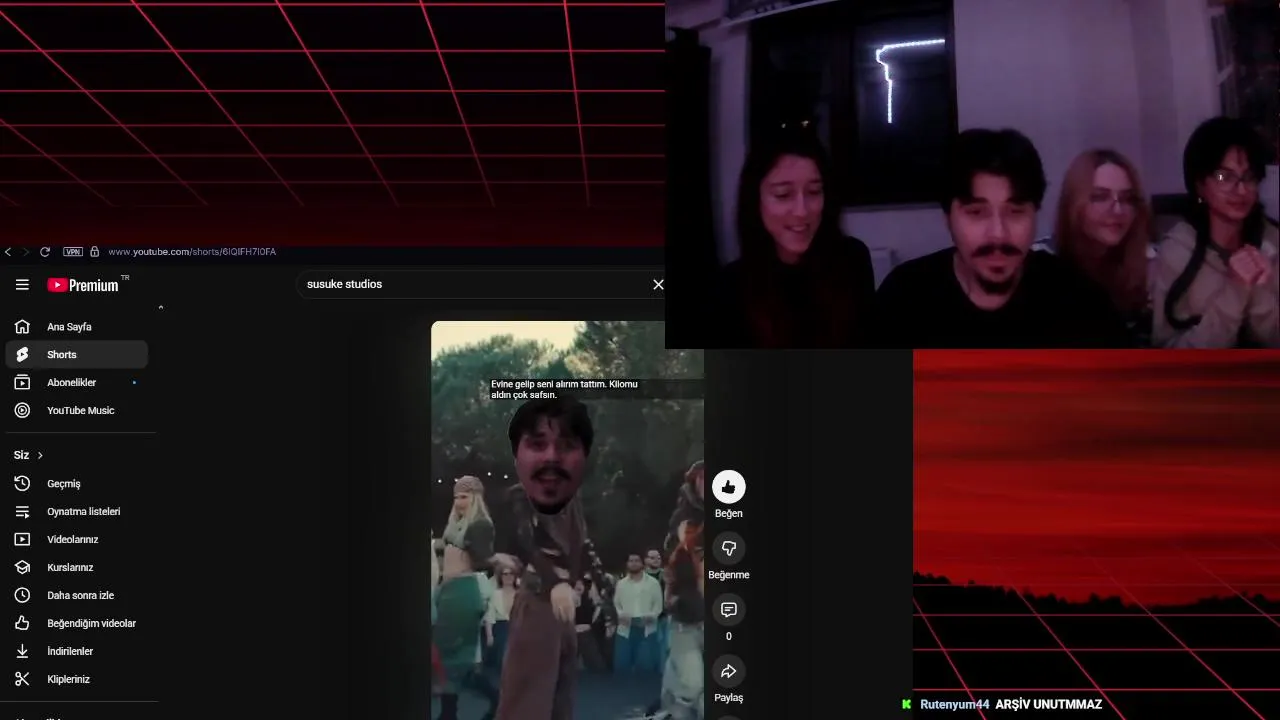Click the Ana Sayfa home icon
The image size is (1280, 720).
tap(22, 327)
